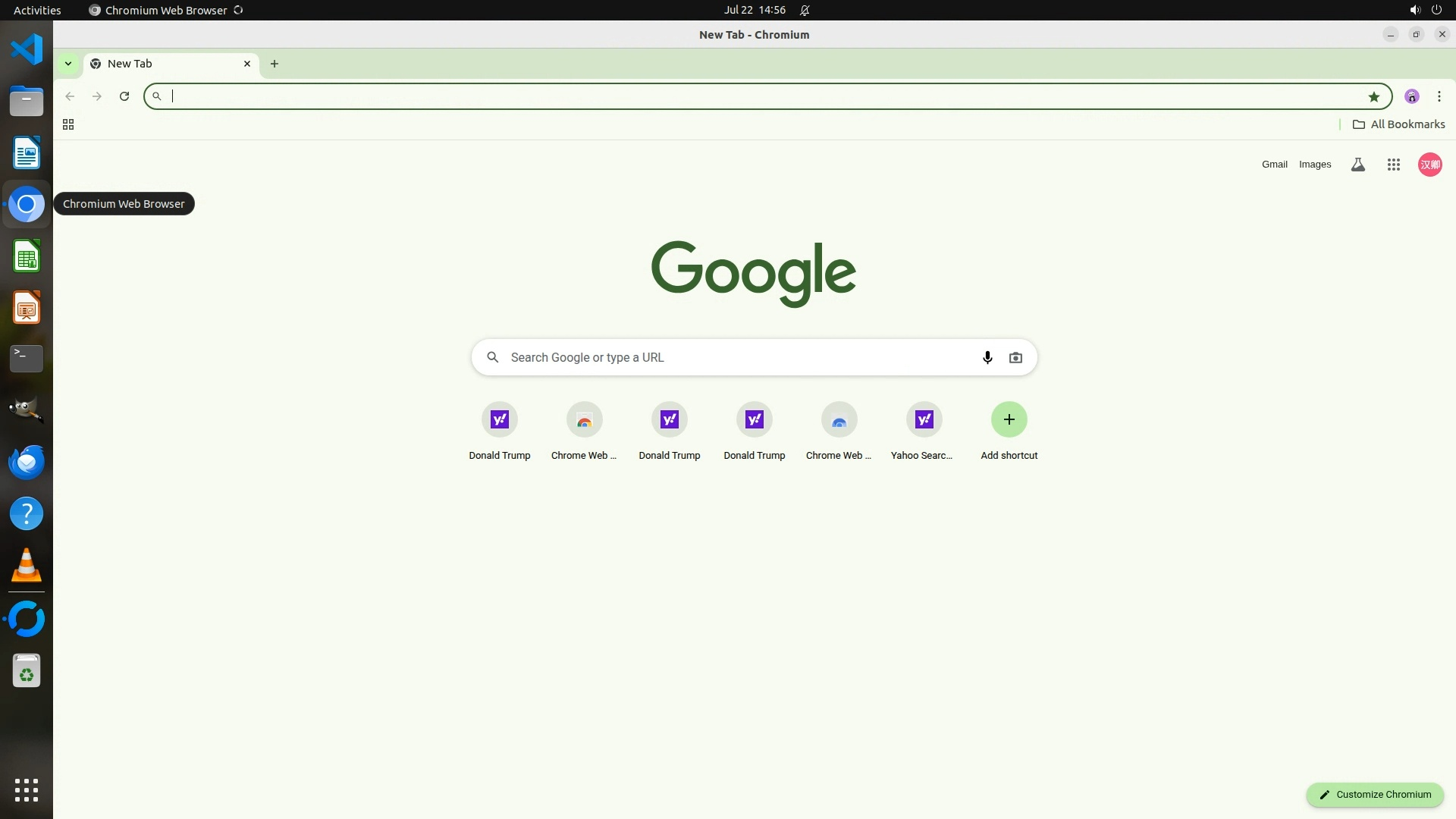The width and height of the screenshot is (1456, 819).
Task: Start voice search with microphone icon
Action: tap(987, 357)
